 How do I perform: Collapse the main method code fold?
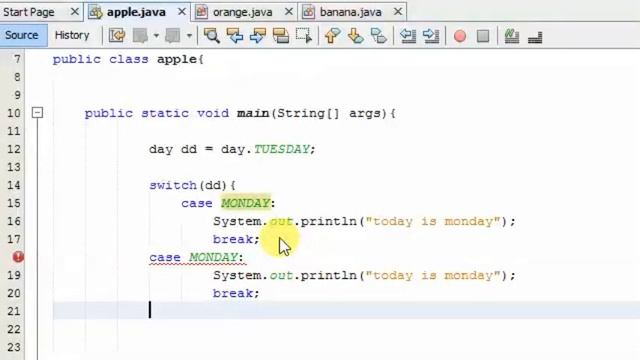[38, 113]
